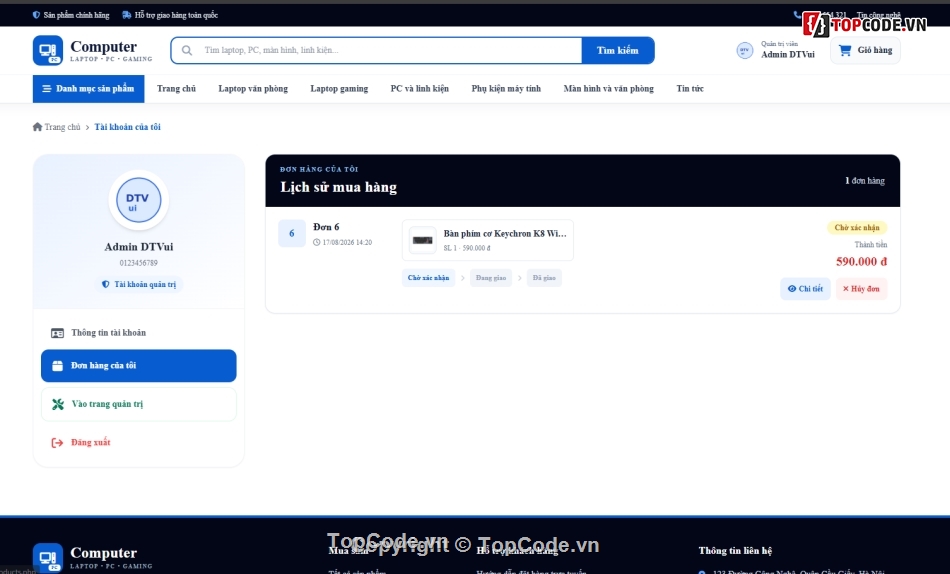
Task: Click the clock icon next to order date
Action: [316, 242]
